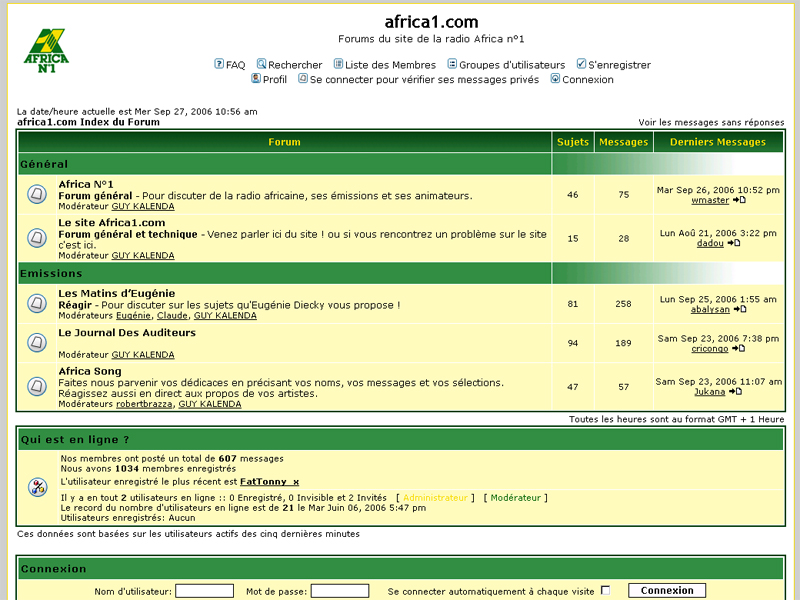
Task: Click the 94 sujets count cell
Action: coord(572,343)
